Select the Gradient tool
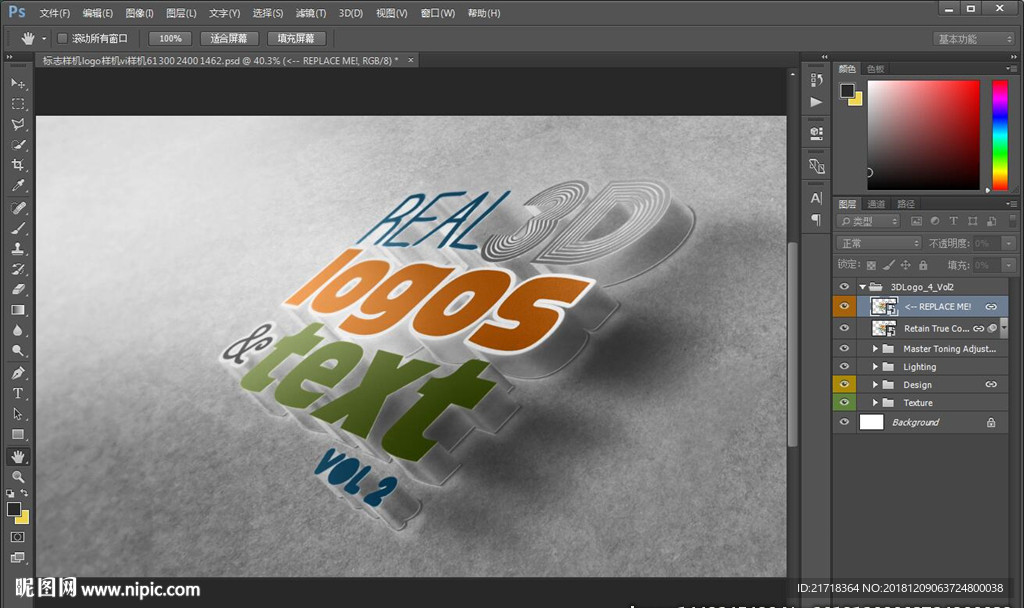 [18, 310]
